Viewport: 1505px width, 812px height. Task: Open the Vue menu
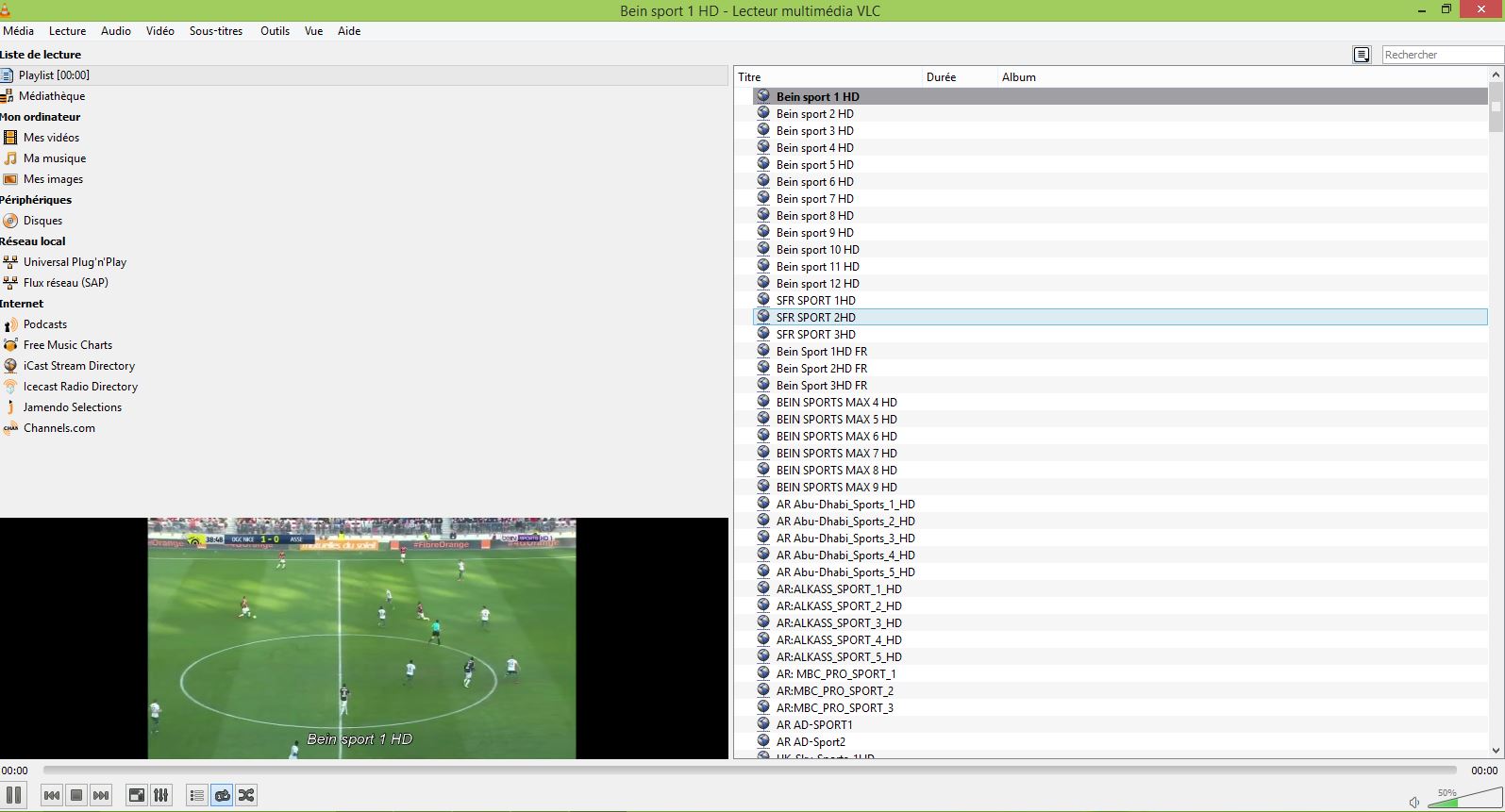click(x=313, y=31)
